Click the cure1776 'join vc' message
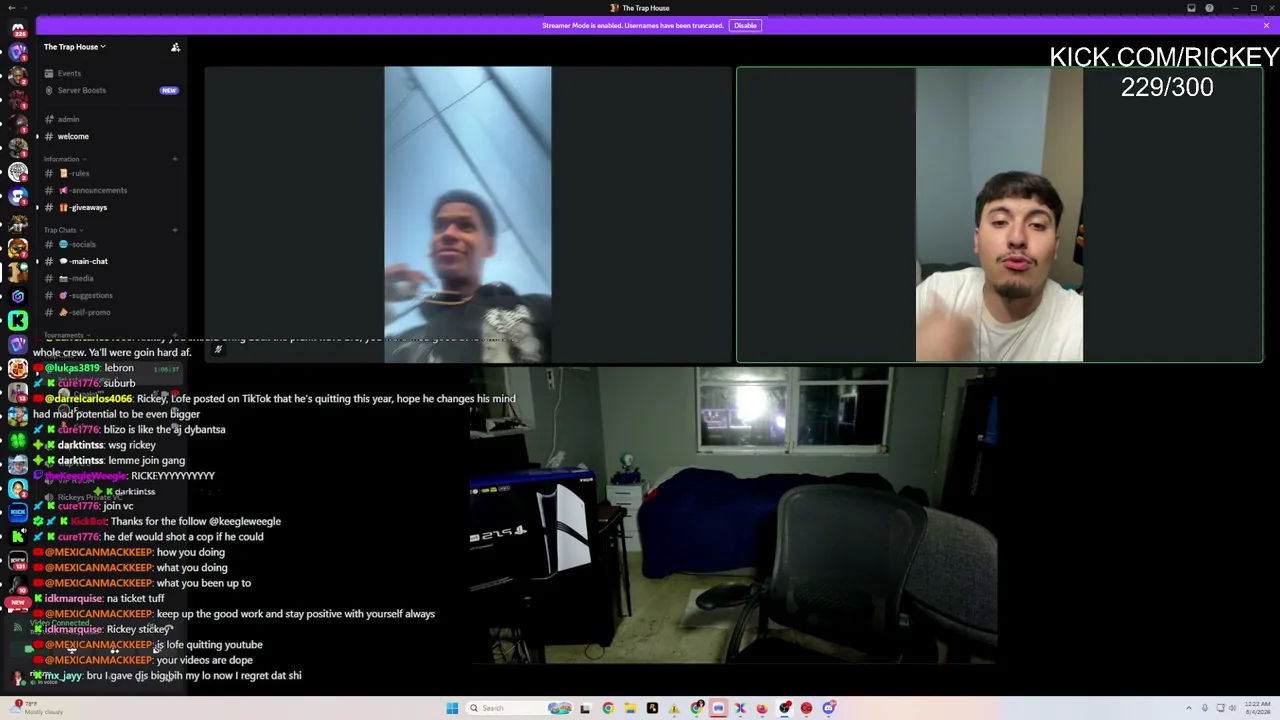Screen dimensions: 1280x720 pos(83,506)
